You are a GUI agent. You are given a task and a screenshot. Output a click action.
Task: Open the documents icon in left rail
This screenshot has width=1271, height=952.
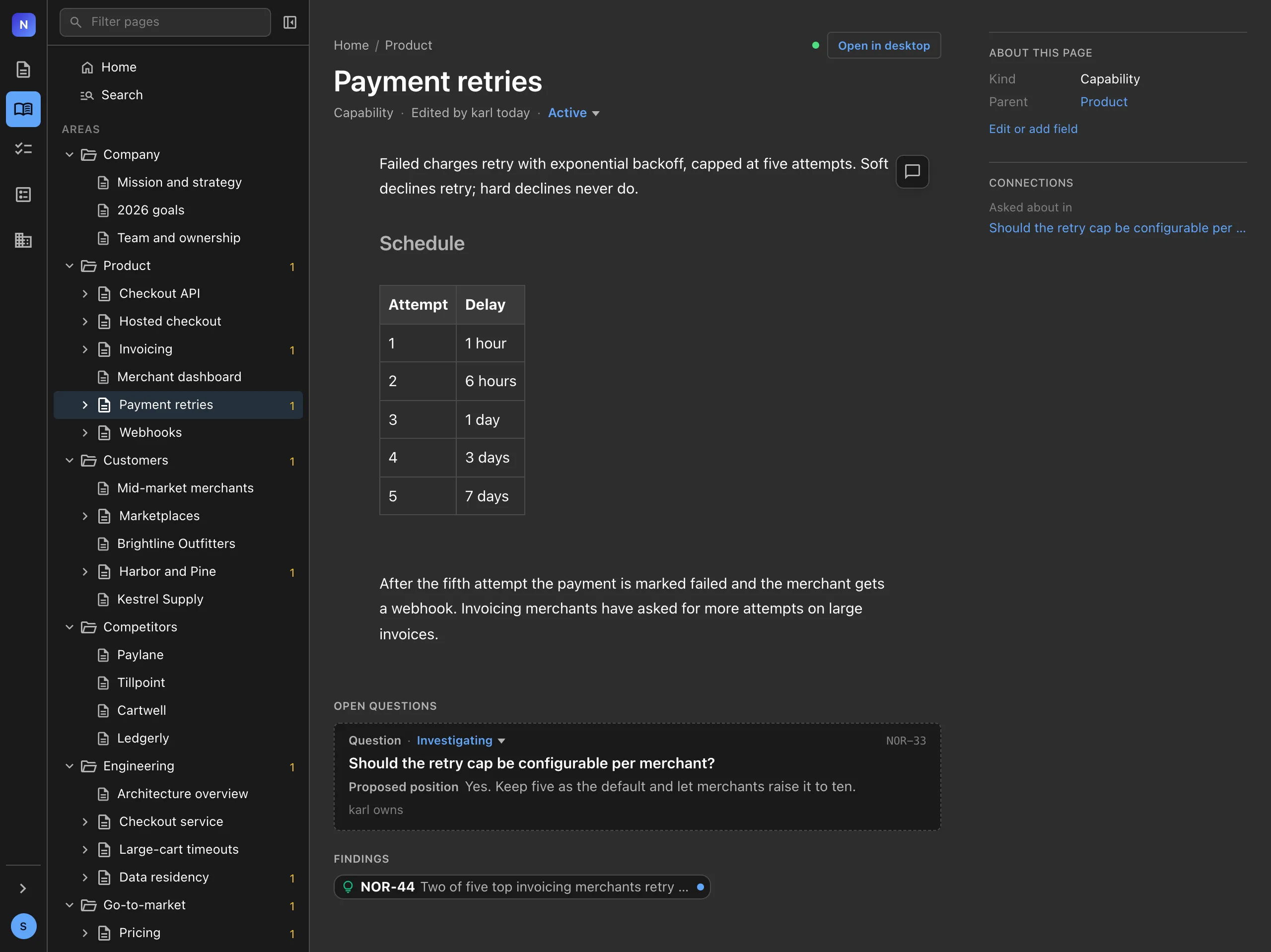23,69
